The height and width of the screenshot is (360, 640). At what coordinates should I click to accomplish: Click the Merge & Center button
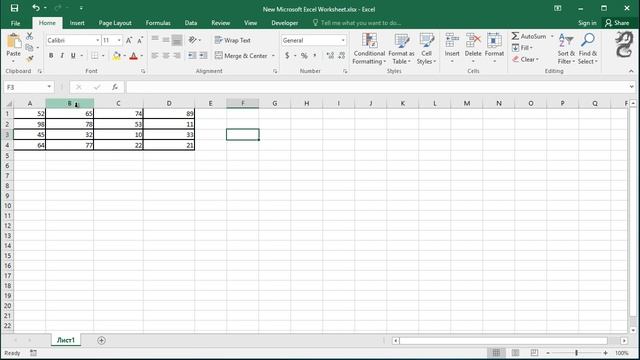pos(241,56)
